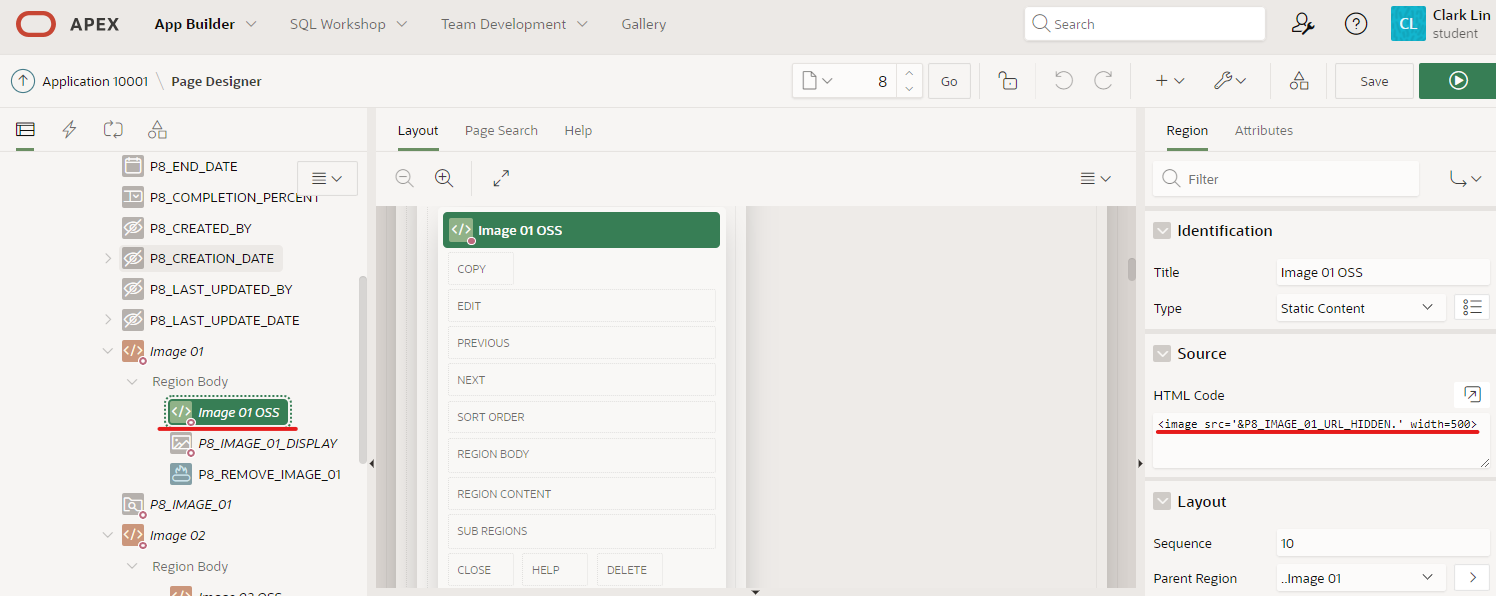This screenshot has width=1496, height=596.
Task: Zoom in on the layout
Action: pos(444,178)
